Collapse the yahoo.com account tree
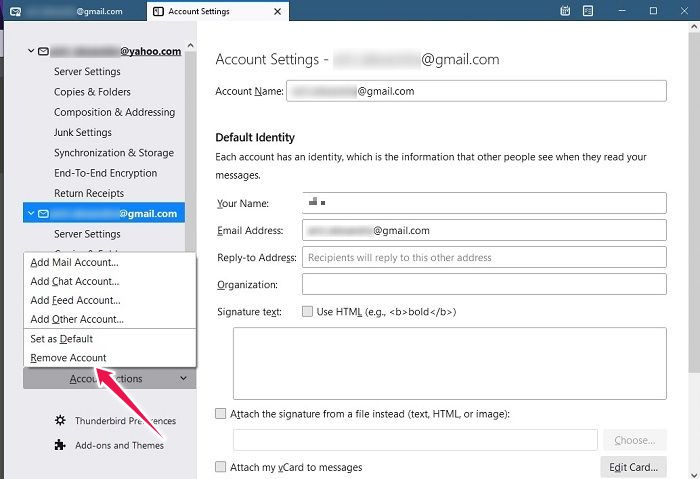This screenshot has width=700, height=479. (x=31, y=51)
